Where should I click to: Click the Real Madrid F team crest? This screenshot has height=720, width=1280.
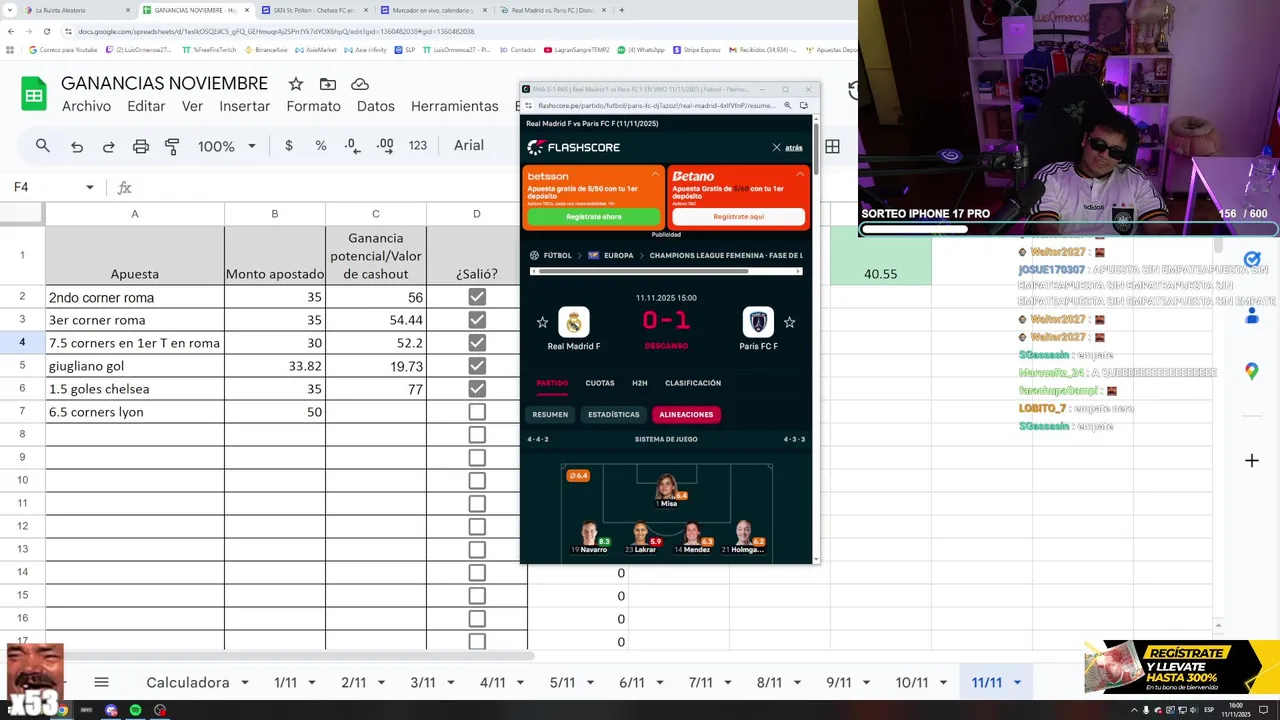click(574, 322)
